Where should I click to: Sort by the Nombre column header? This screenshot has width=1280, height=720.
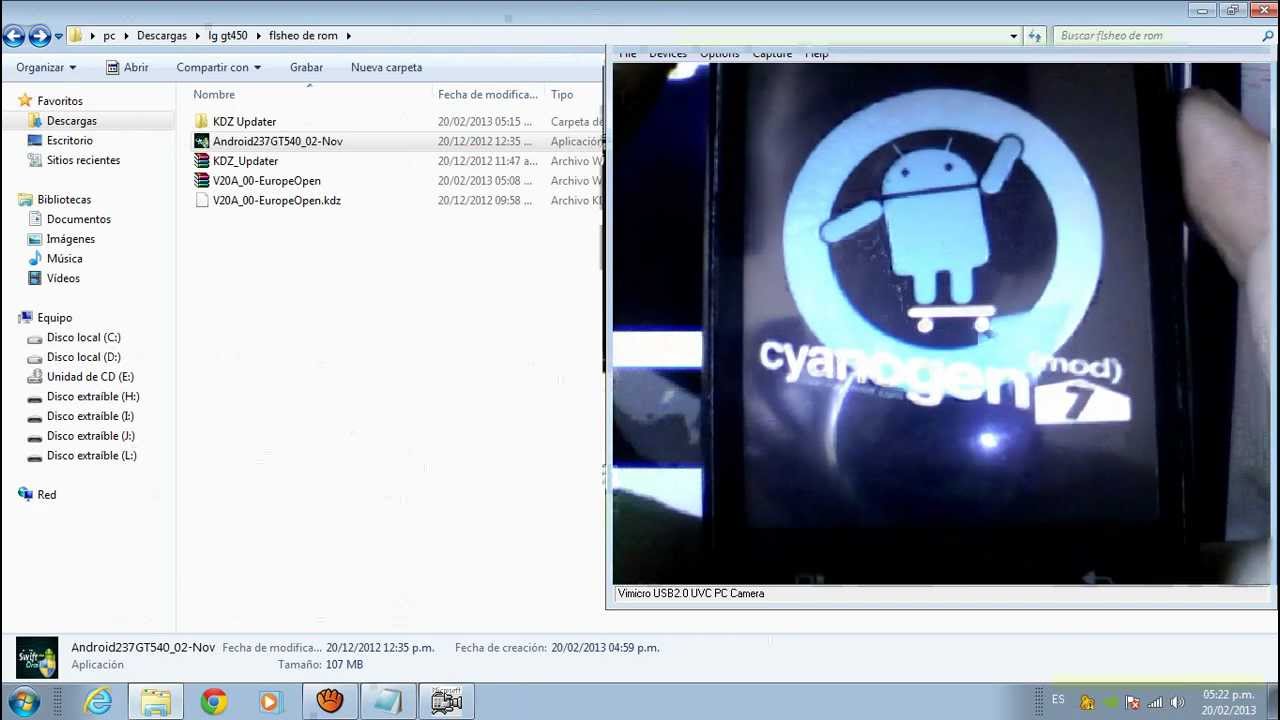[x=214, y=94]
